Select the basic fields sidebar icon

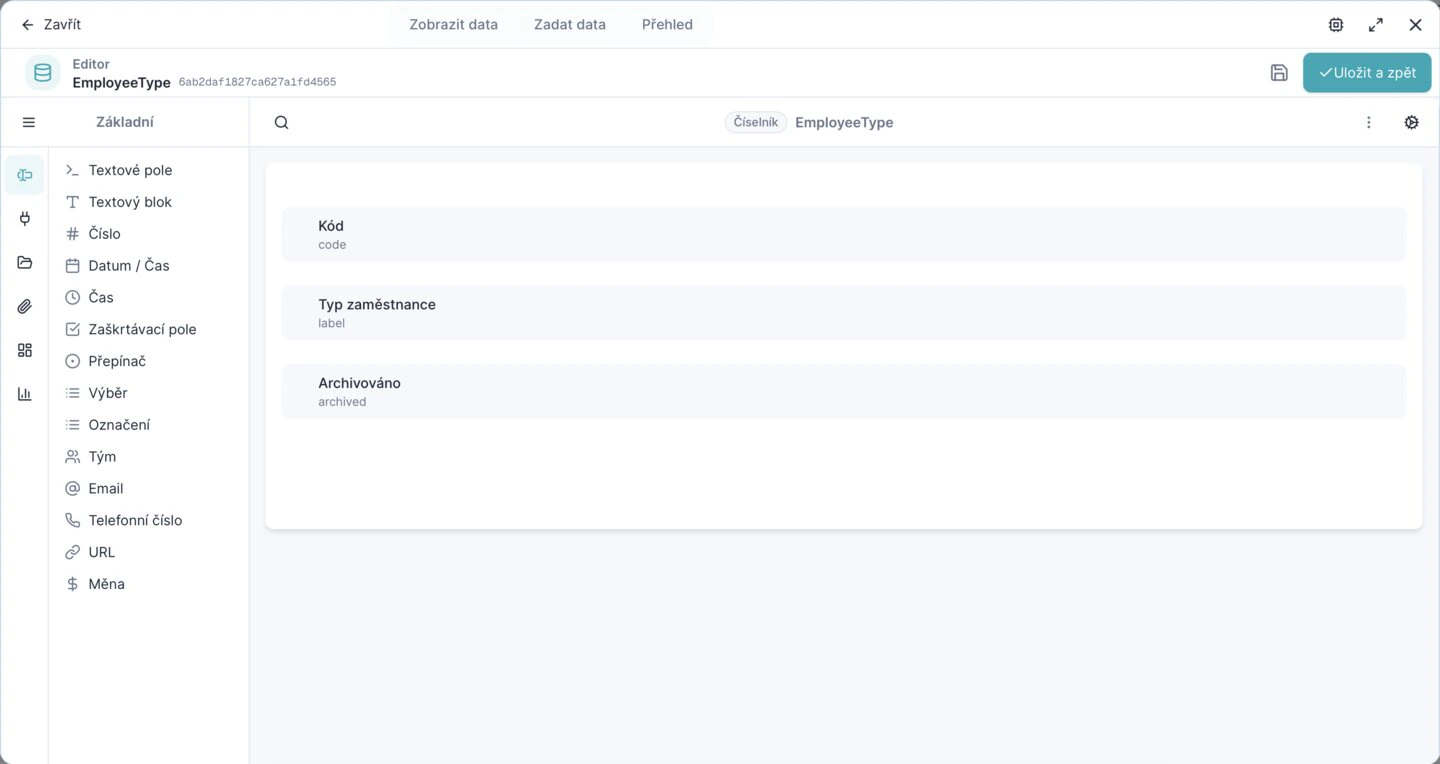pos(25,175)
